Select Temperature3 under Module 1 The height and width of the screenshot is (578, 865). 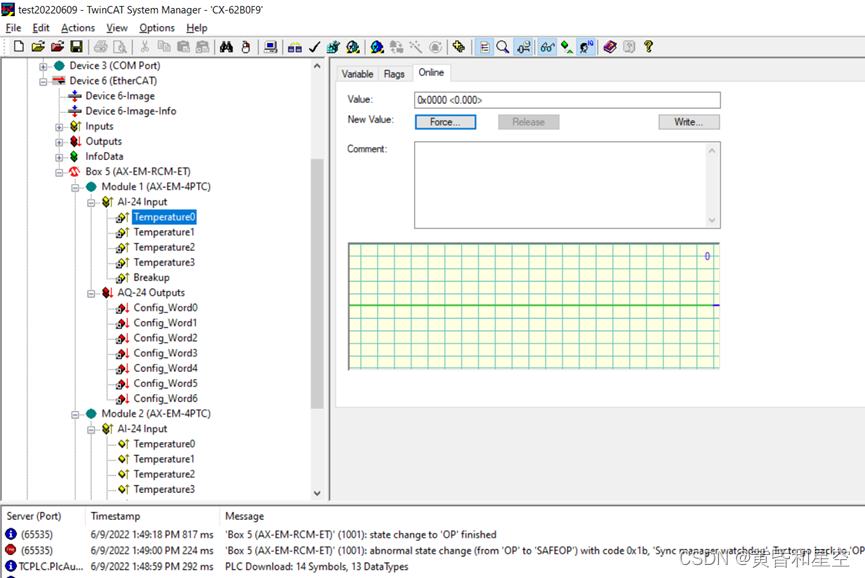[164, 263]
